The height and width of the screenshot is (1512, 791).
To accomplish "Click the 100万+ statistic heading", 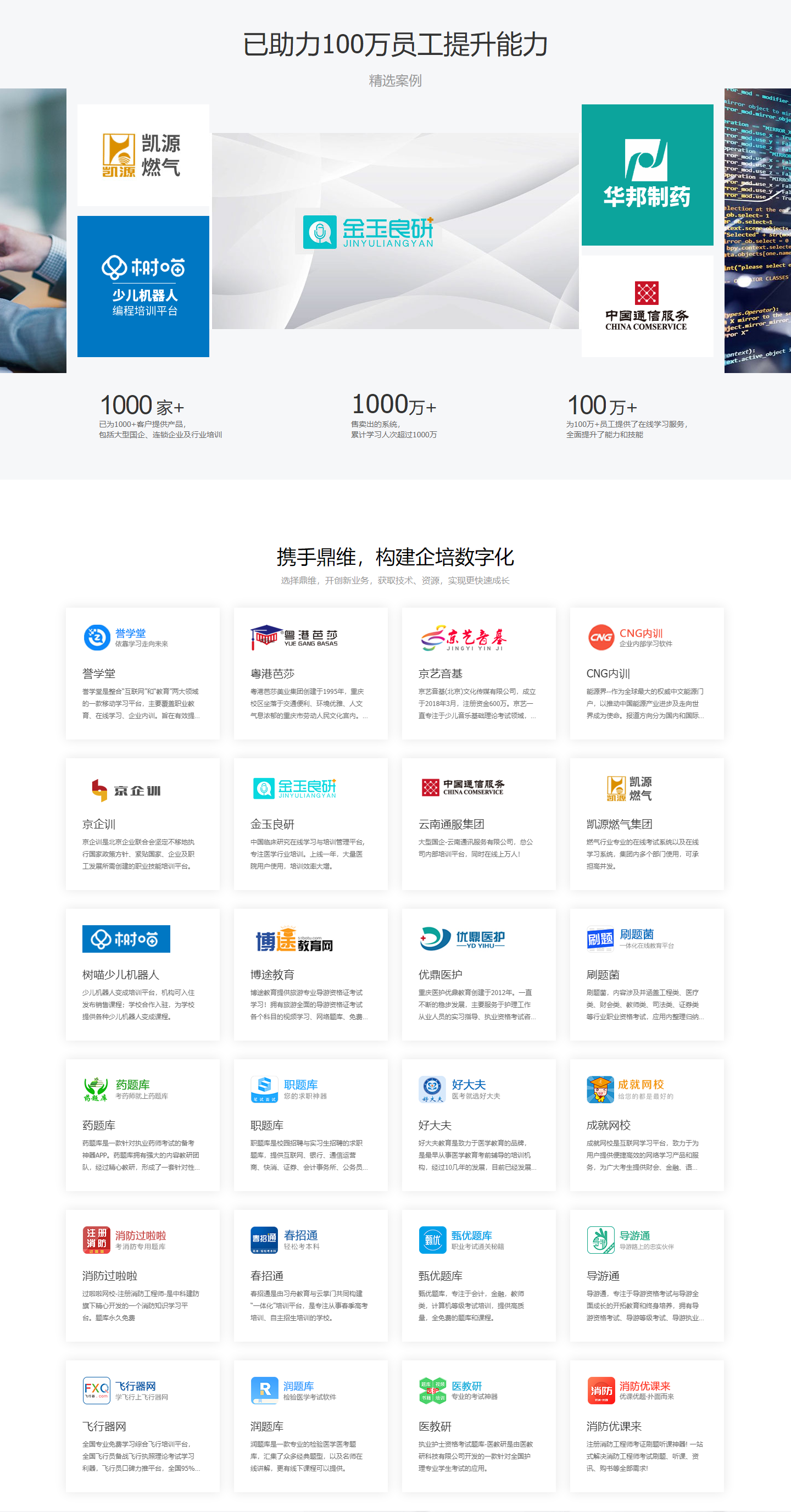I will tap(602, 405).
